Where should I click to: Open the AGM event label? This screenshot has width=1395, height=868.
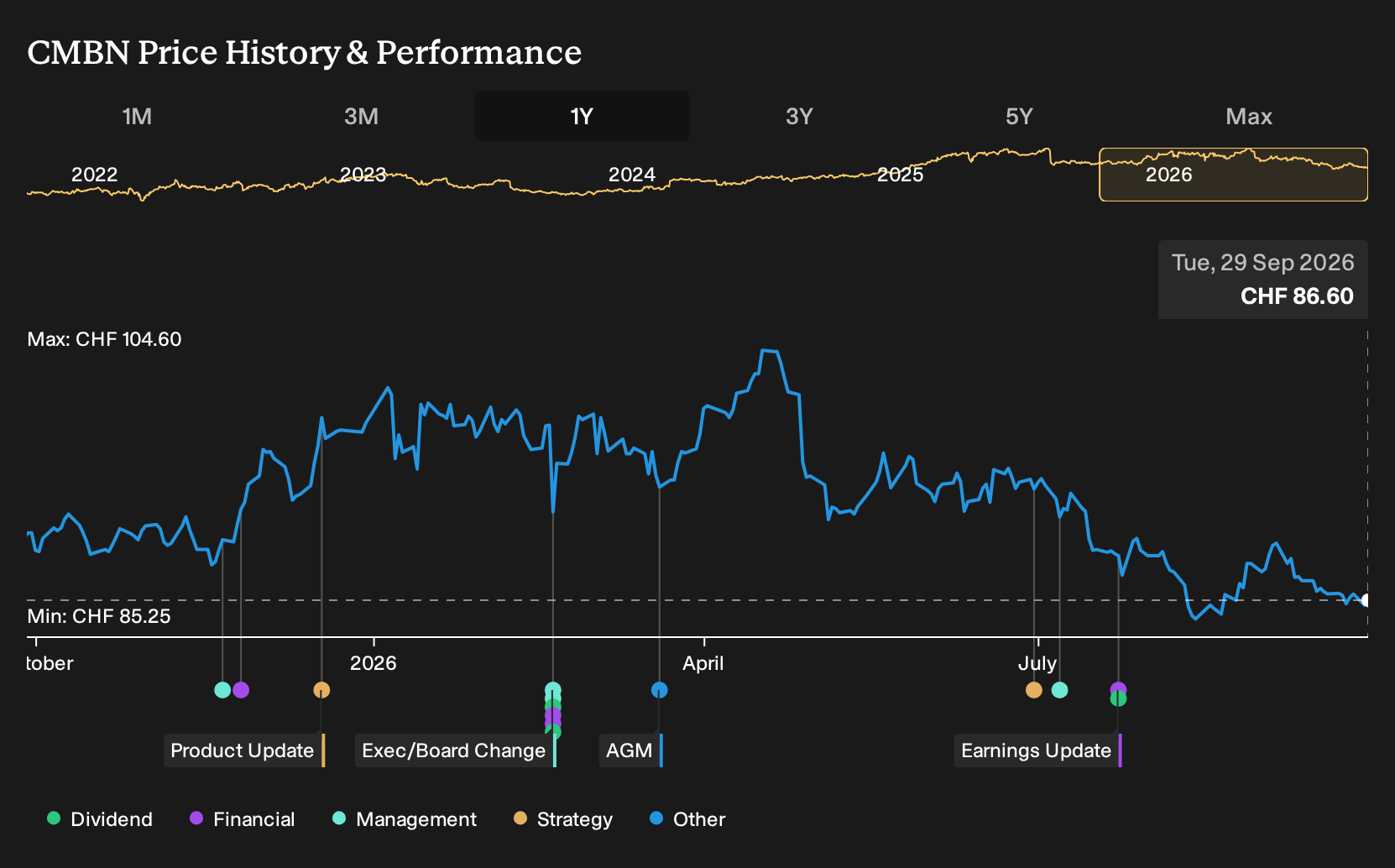[x=631, y=750]
